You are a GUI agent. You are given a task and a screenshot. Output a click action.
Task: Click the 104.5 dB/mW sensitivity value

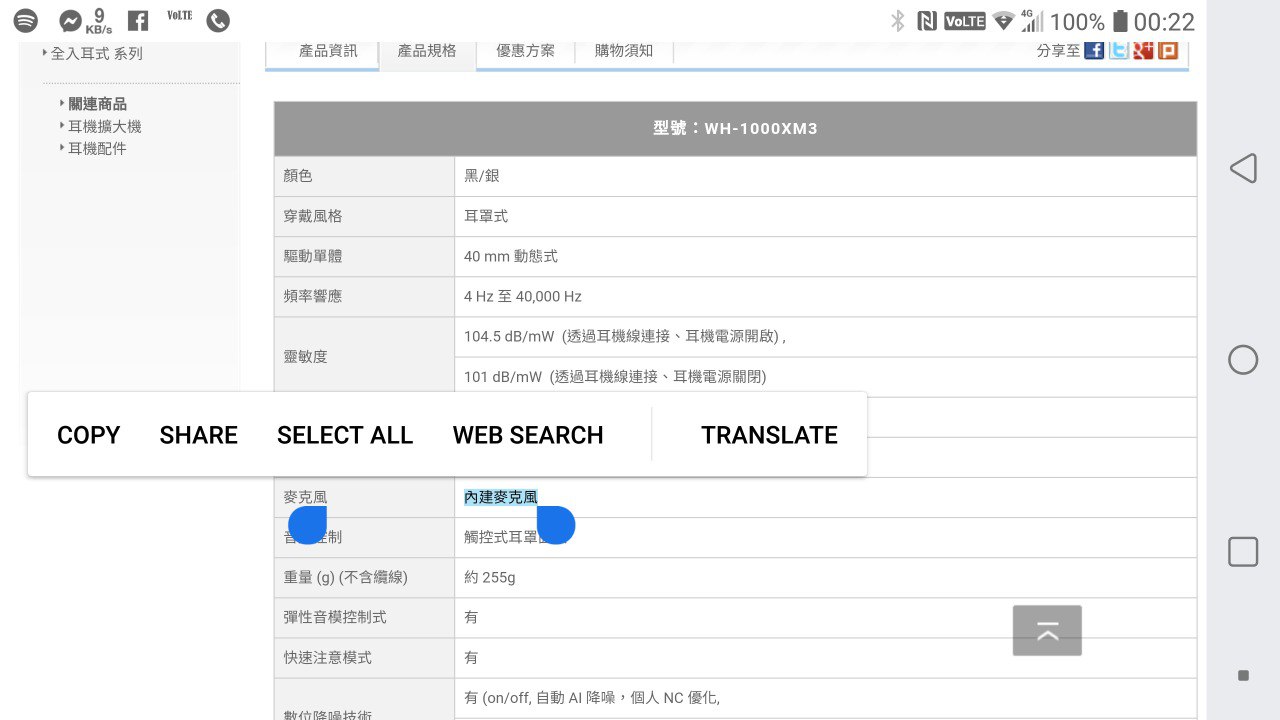[x=624, y=336]
